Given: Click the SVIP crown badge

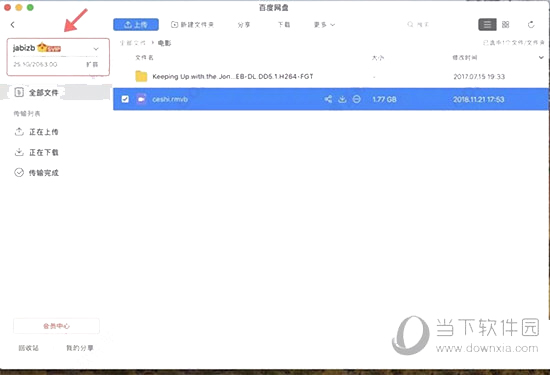Looking at the screenshot, I should point(49,47).
